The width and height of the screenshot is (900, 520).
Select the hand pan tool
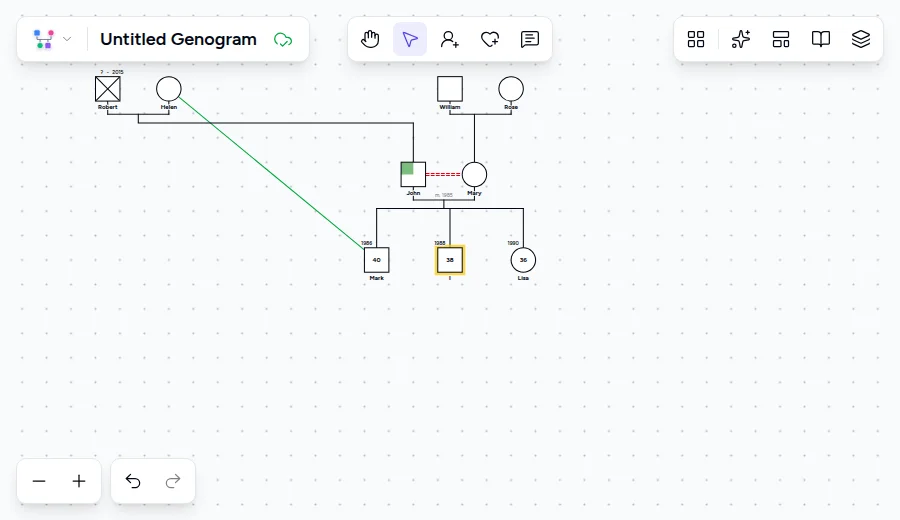370,39
